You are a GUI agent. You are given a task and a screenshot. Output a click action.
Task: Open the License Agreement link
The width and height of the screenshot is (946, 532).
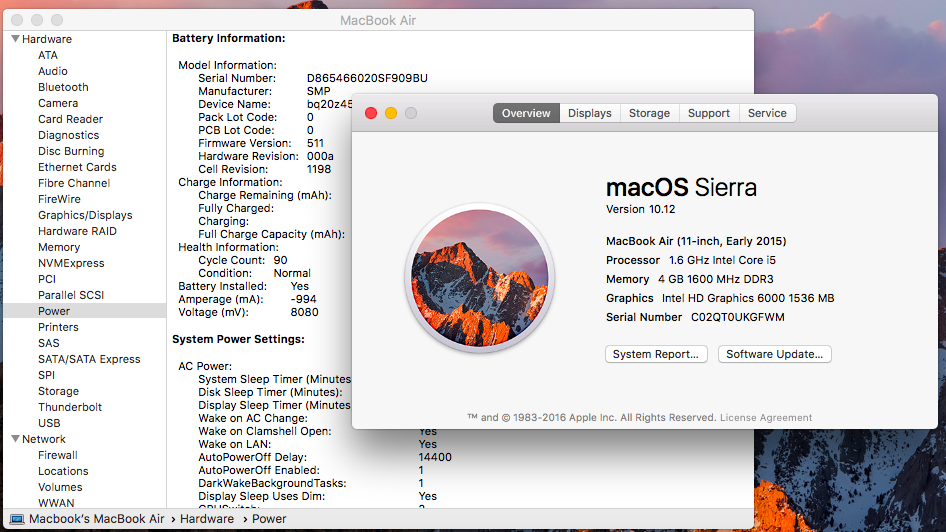[x=766, y=418]
